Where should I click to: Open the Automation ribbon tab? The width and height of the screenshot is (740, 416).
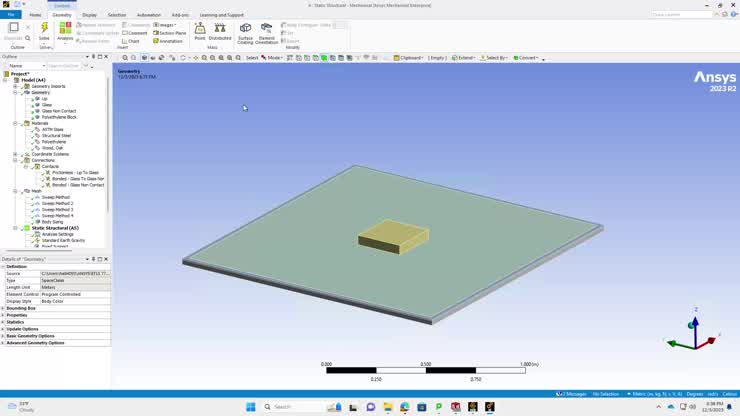[x=148, y=15]
